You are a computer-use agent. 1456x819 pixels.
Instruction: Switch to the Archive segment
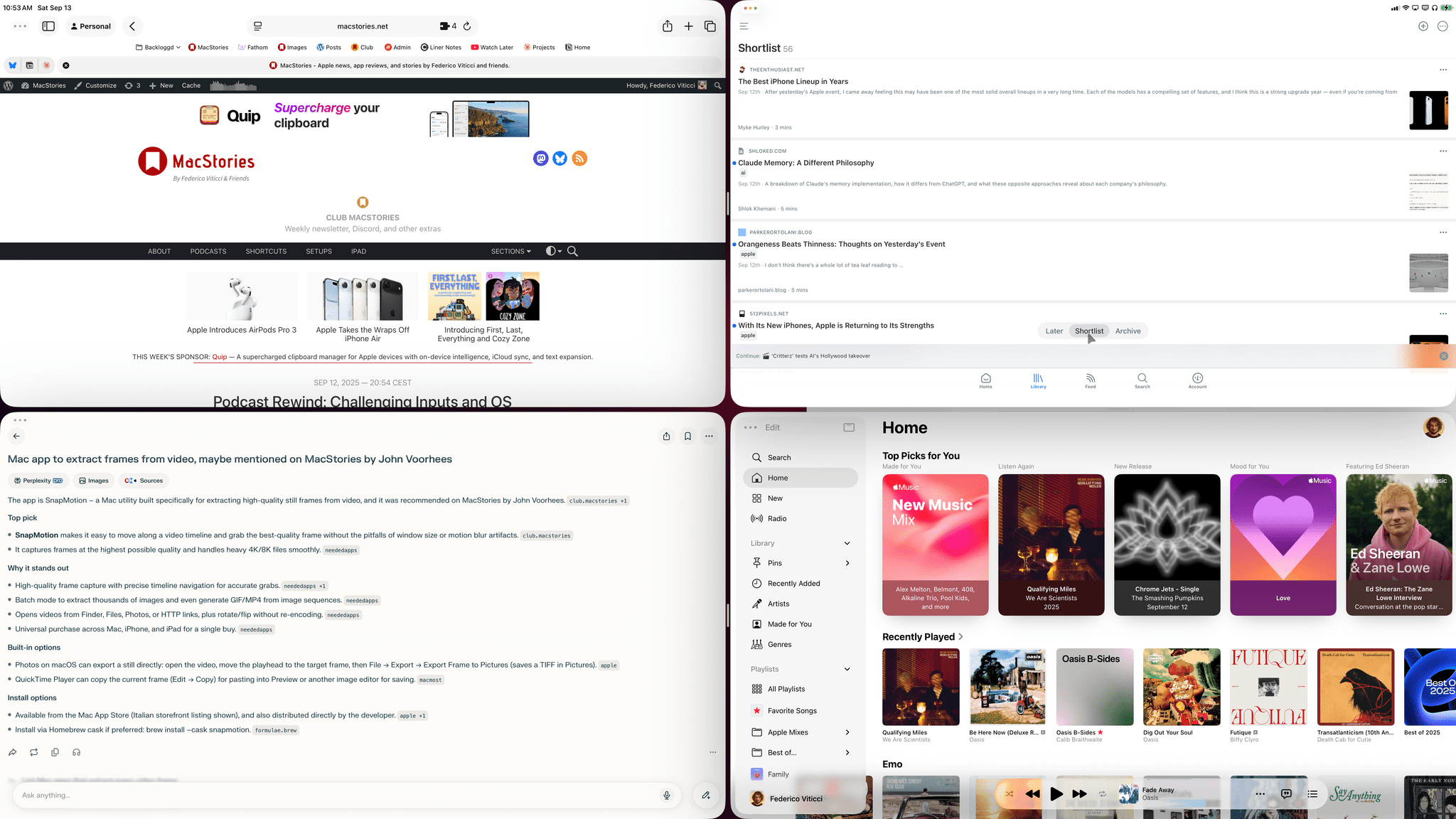click(1128, 331)
